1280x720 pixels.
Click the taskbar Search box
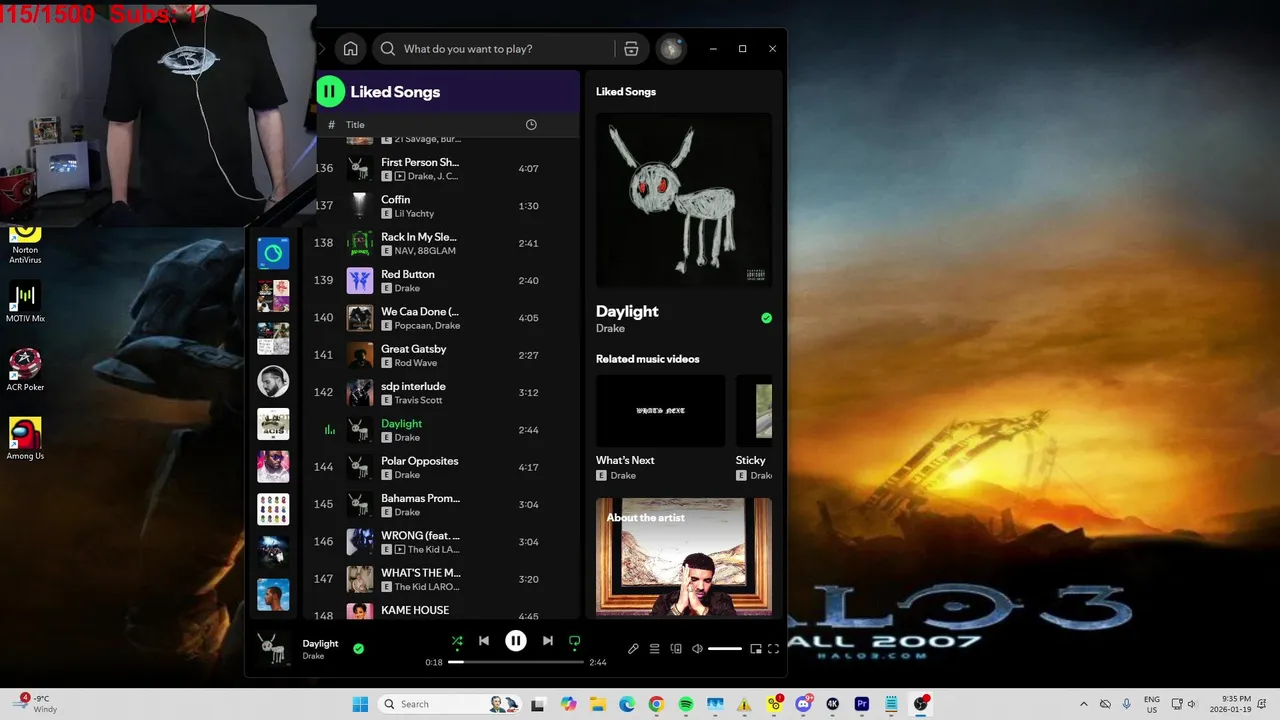point(447,704)
